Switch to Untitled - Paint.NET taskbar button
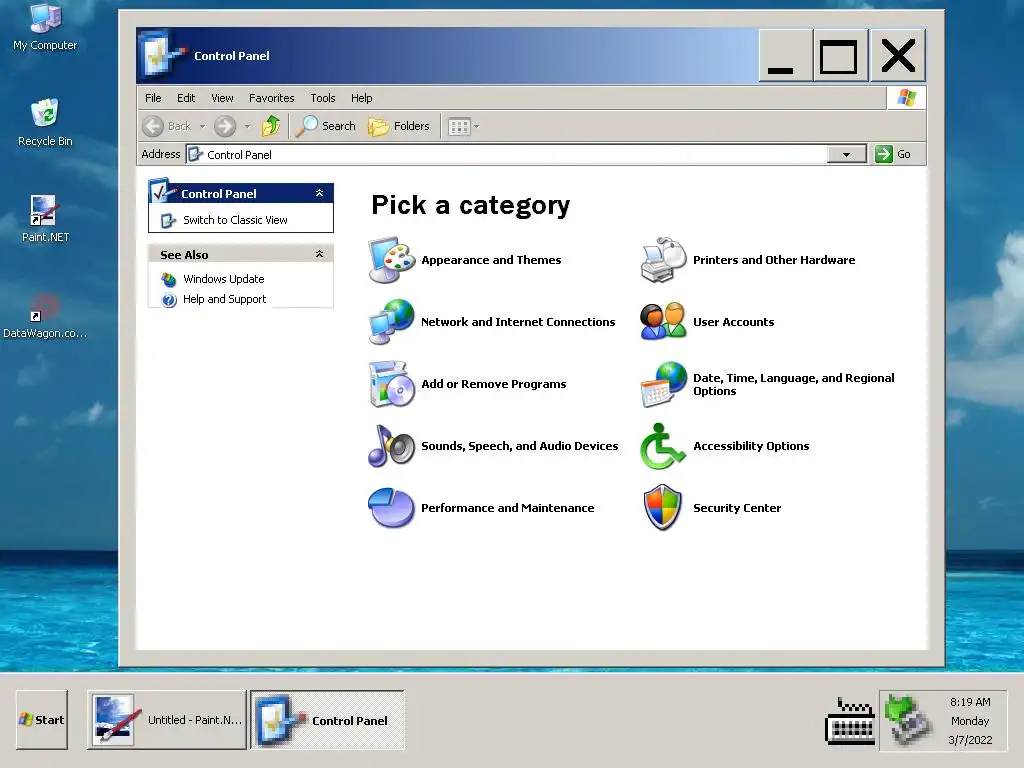Viewport: 1024px width, 768px height. [167, 720]
